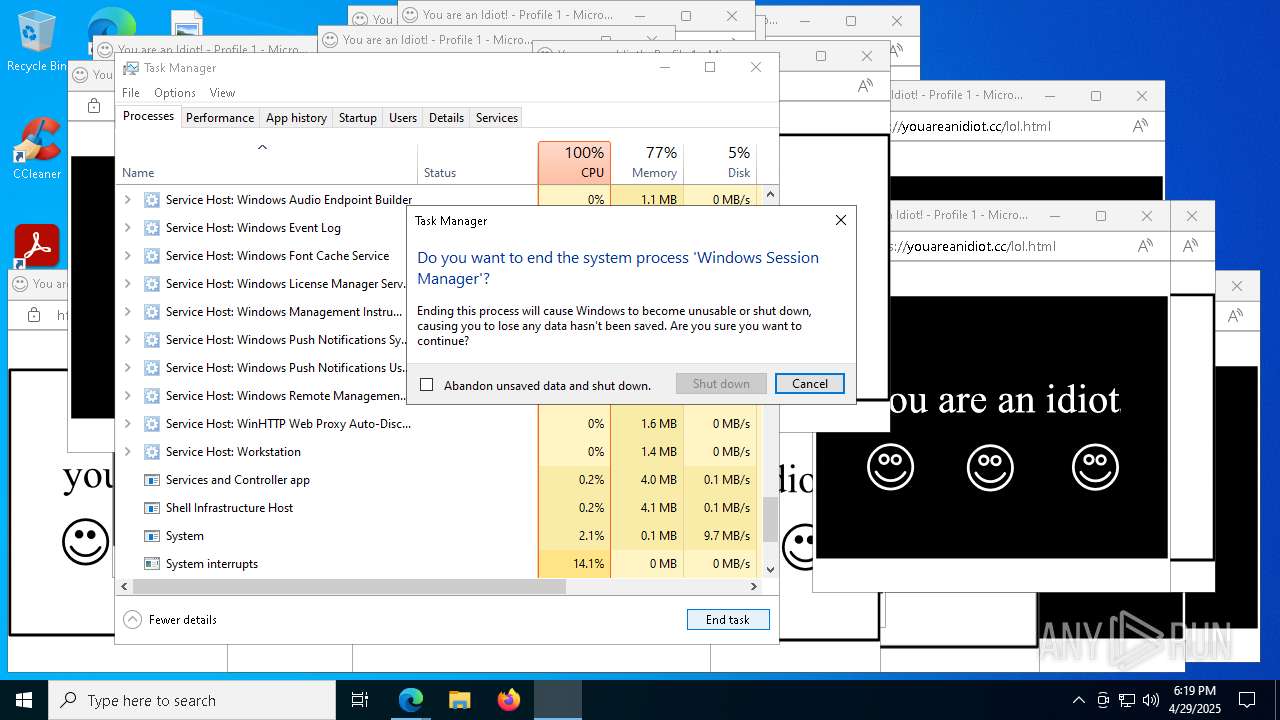Expand Service Host: WinHTTP Web Proxy row
Image resolution: width=1280 pixels, height=720 pixels.
click(x=127, y=424)
